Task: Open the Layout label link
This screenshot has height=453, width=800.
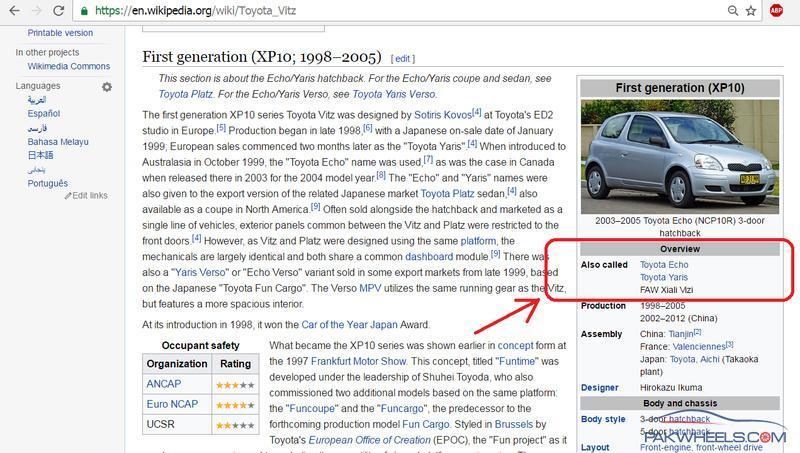Action: 595,447
